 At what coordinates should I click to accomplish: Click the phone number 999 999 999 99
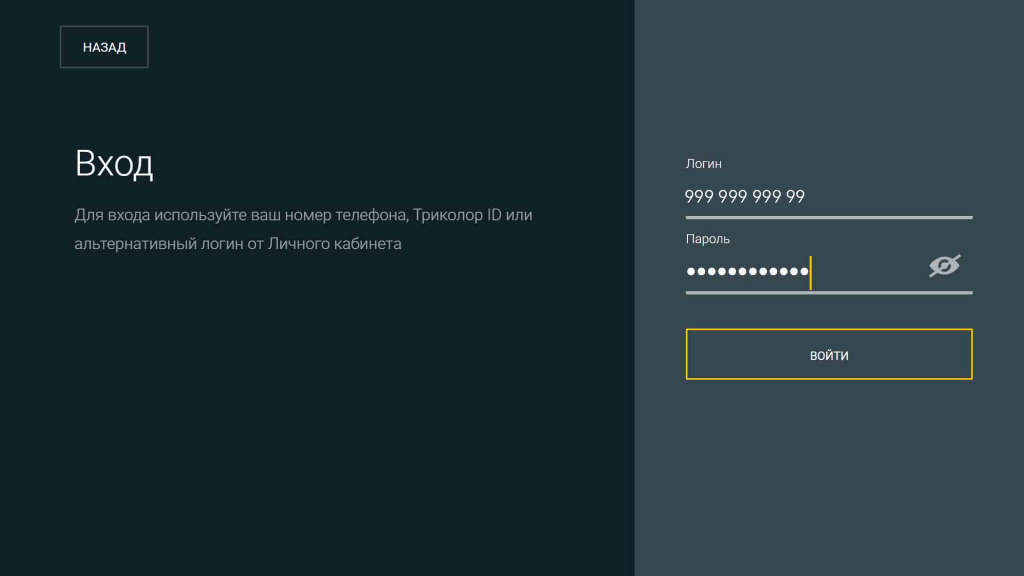click(x=745, y=197)
